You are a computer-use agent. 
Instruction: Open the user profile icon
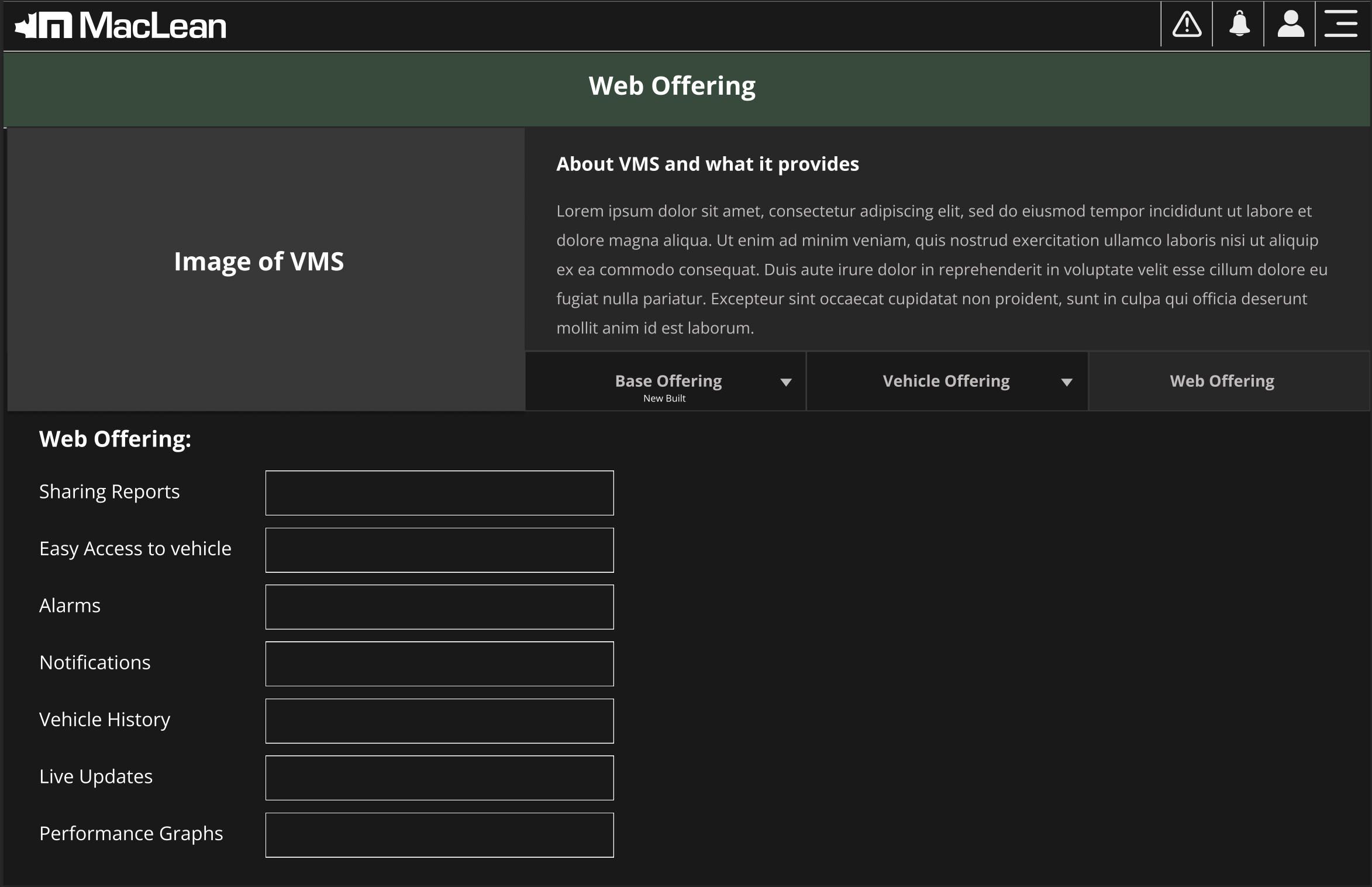click(x=1290, y=25)
